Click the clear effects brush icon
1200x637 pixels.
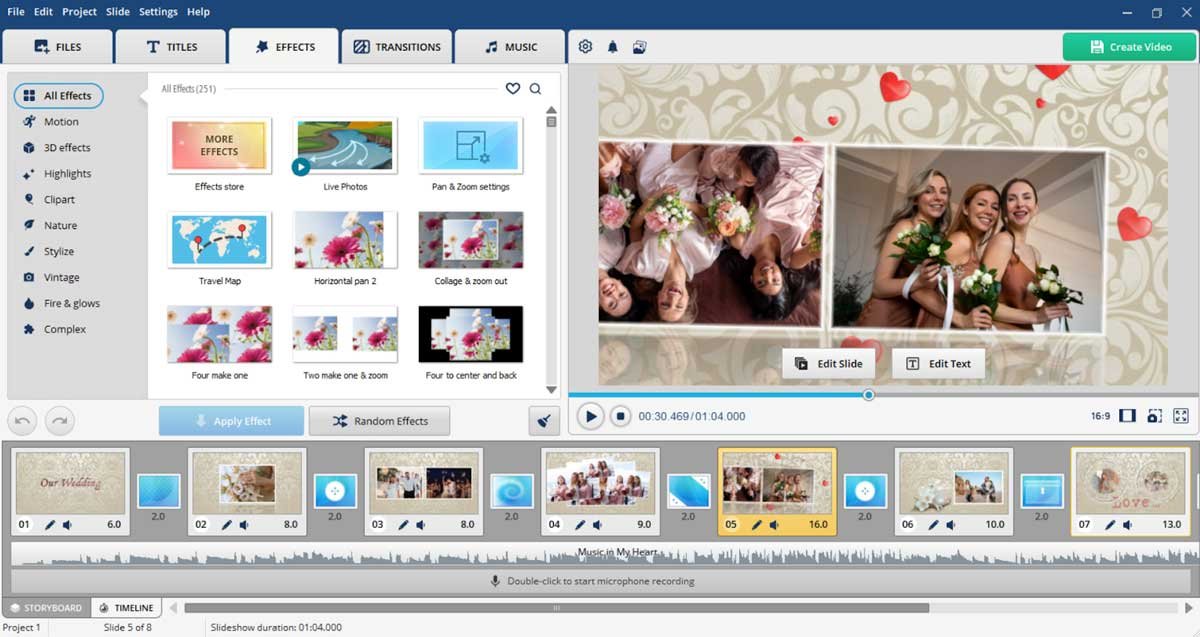click(544, 421)
